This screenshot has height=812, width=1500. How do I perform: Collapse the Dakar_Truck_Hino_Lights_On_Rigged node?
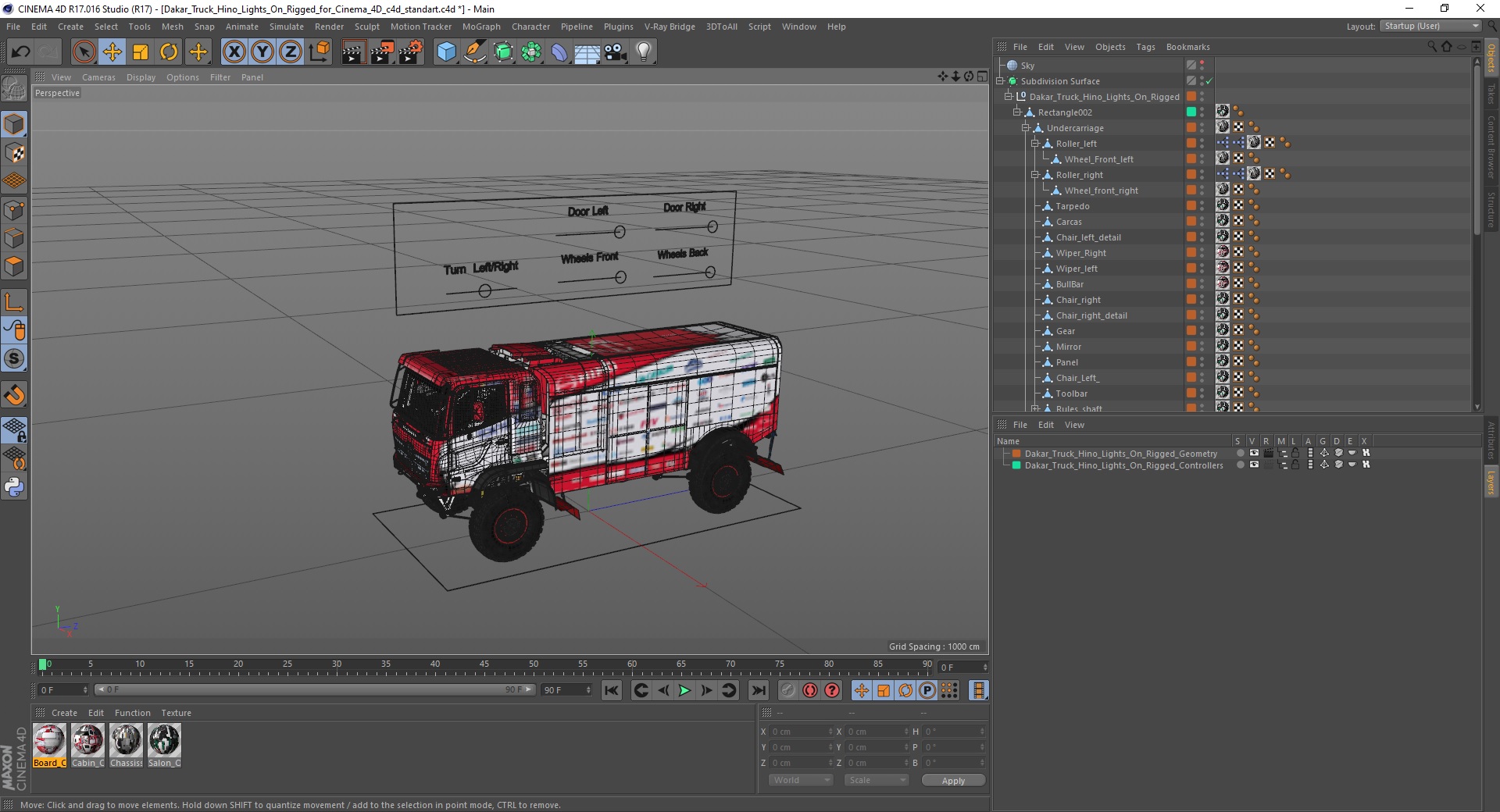pyautogui.click(x=1008, y=96)
